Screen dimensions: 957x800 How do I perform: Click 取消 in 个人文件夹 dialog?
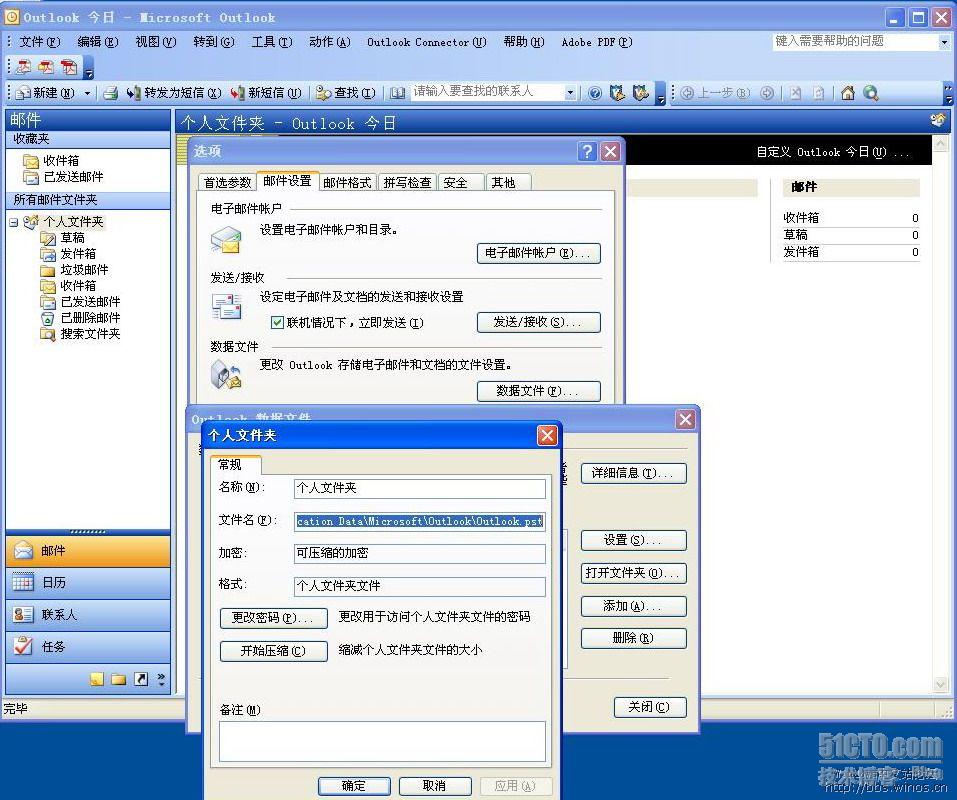tap(435, 786)
